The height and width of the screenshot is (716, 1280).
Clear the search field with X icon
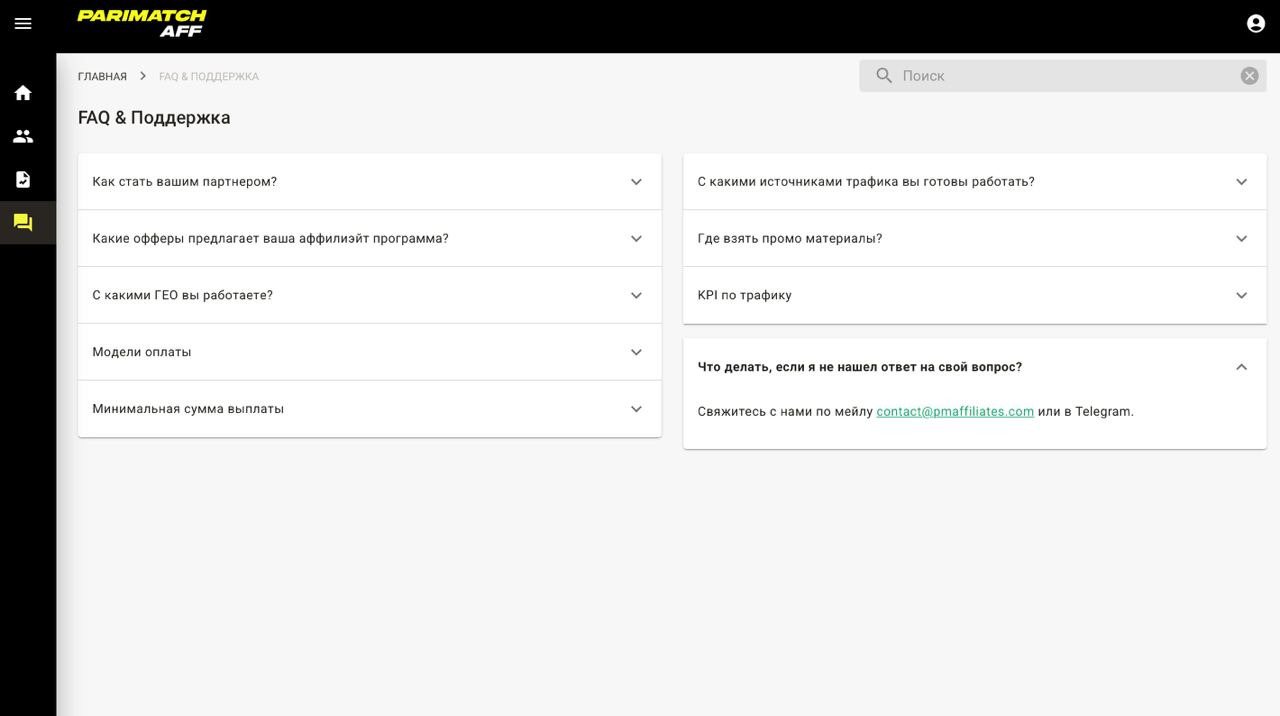[1249, 76]
